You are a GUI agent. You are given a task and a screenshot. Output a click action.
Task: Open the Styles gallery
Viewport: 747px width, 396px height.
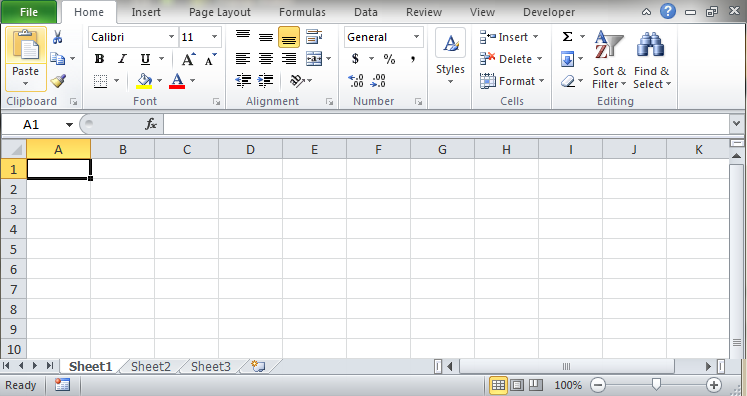coord(450,57)
